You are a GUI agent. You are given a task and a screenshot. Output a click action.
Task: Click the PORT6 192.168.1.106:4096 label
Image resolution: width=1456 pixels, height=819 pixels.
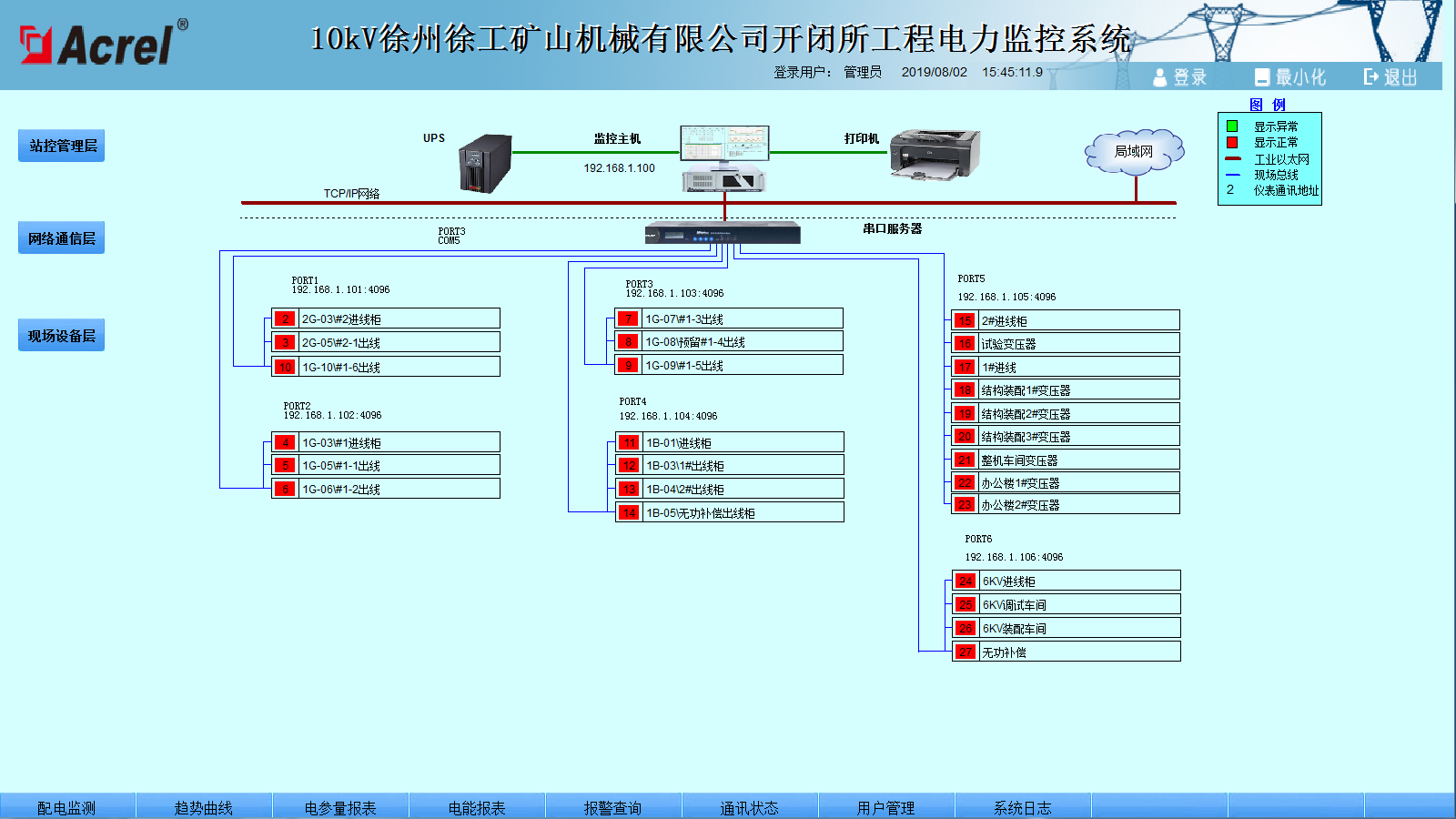coord(1014,548)
